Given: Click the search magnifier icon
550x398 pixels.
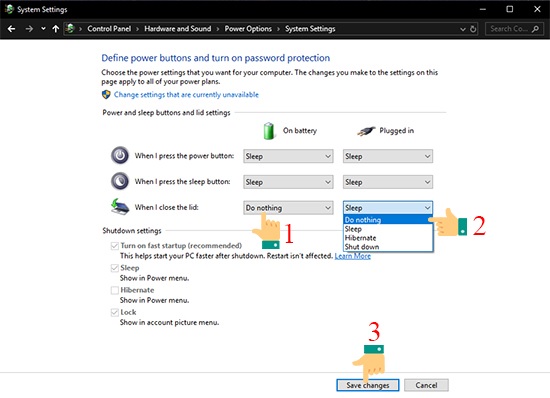Looking at the screenshot, I should coord(535,29).
